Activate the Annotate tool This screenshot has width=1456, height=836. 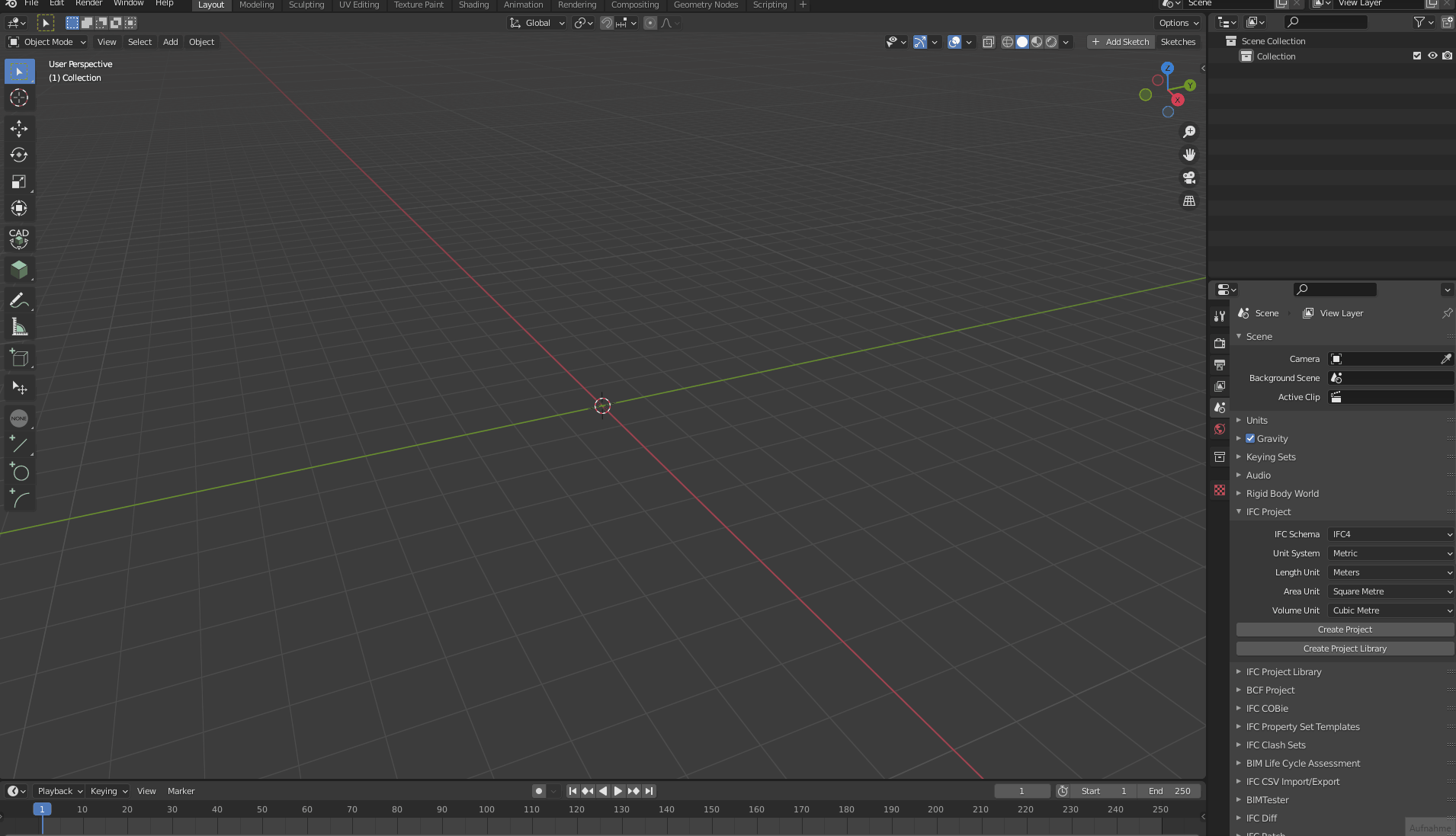click(x=19, y=299)
